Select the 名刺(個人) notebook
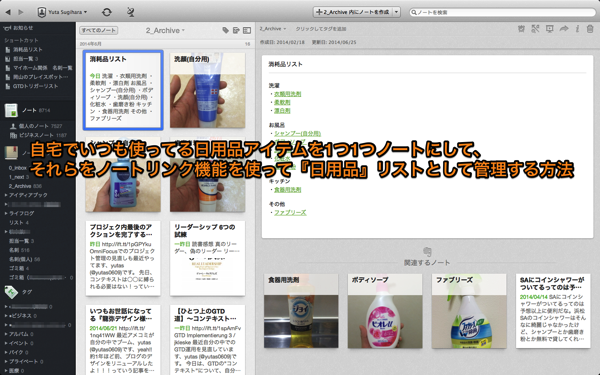Screen dimensions: 600x375 click(x=24, y=259)
